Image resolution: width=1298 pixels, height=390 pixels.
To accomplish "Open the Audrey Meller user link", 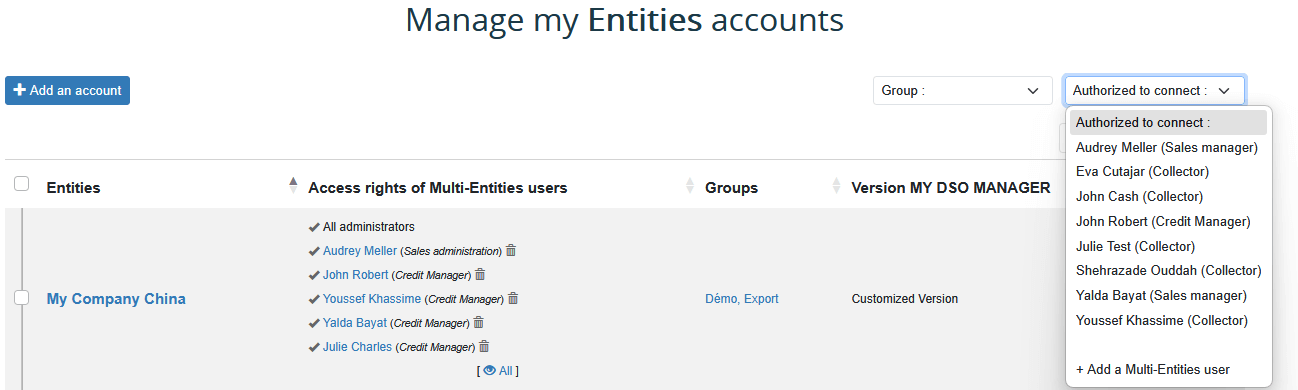I will point(361,250).
